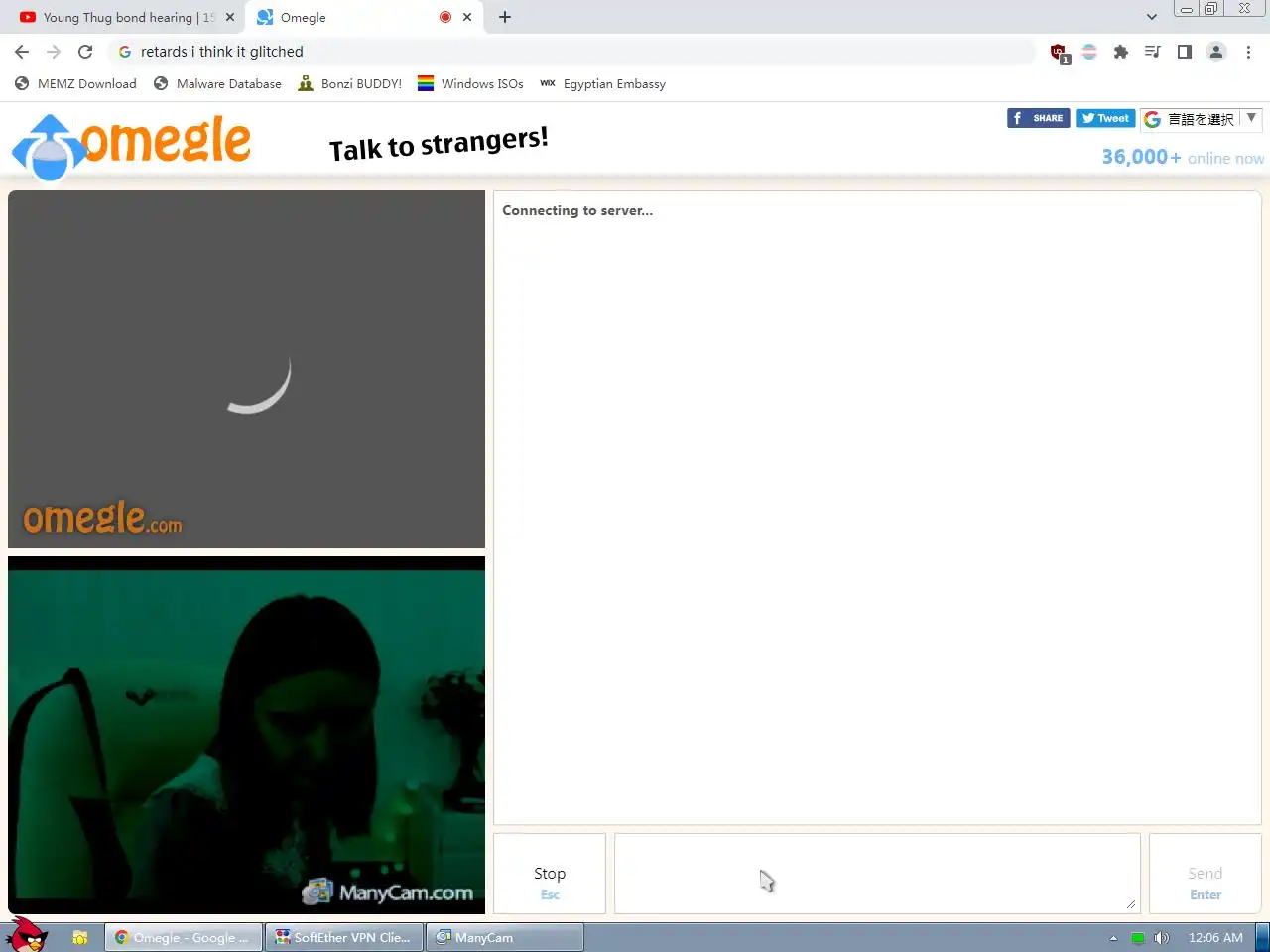
Task: Open the uBlock Origin extension icon
Action: coord(1059,53)
